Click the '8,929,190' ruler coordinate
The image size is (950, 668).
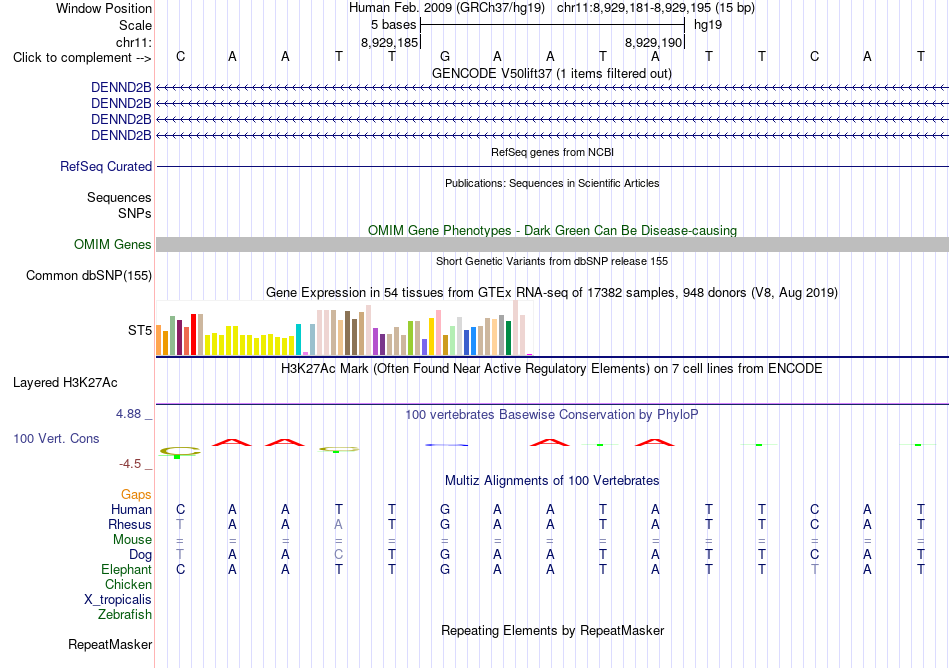(x=654, y=42)
